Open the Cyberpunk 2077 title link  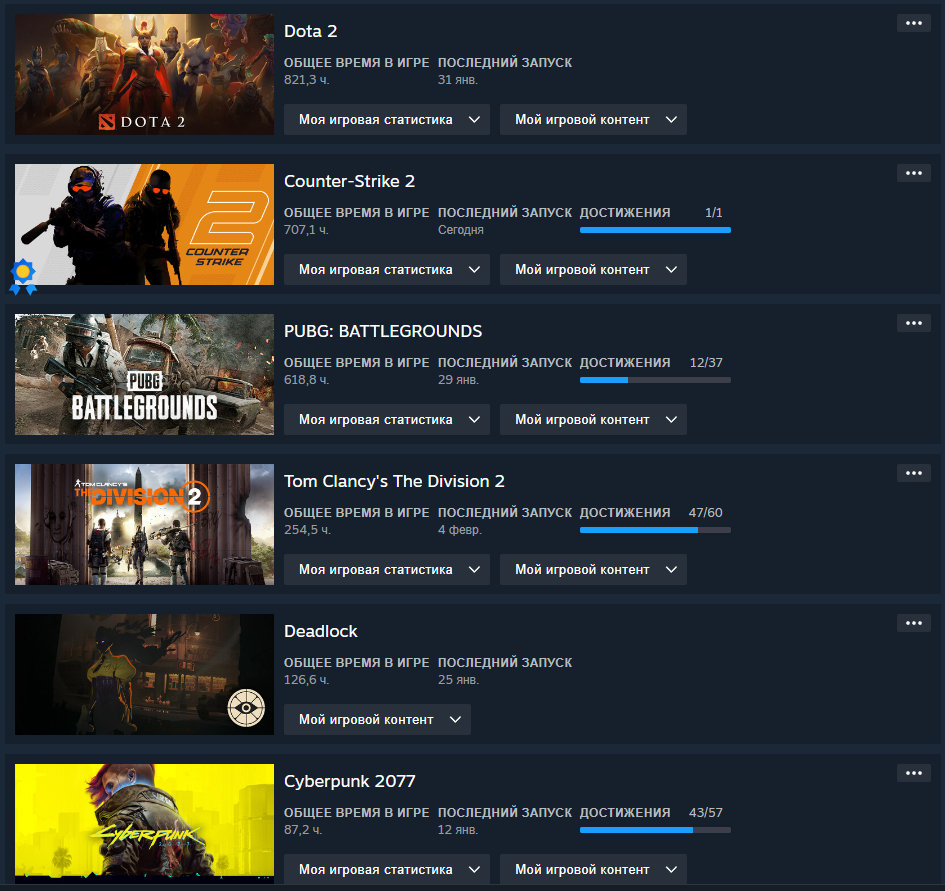tap(350, 781)
